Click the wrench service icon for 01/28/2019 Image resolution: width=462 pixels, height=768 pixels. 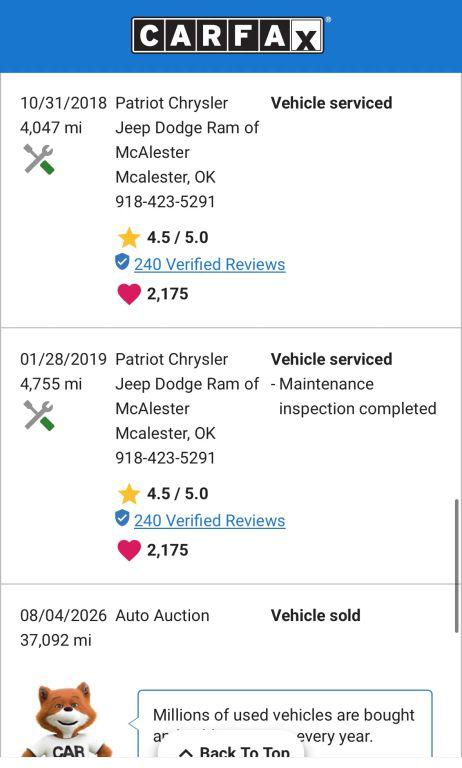39,415
